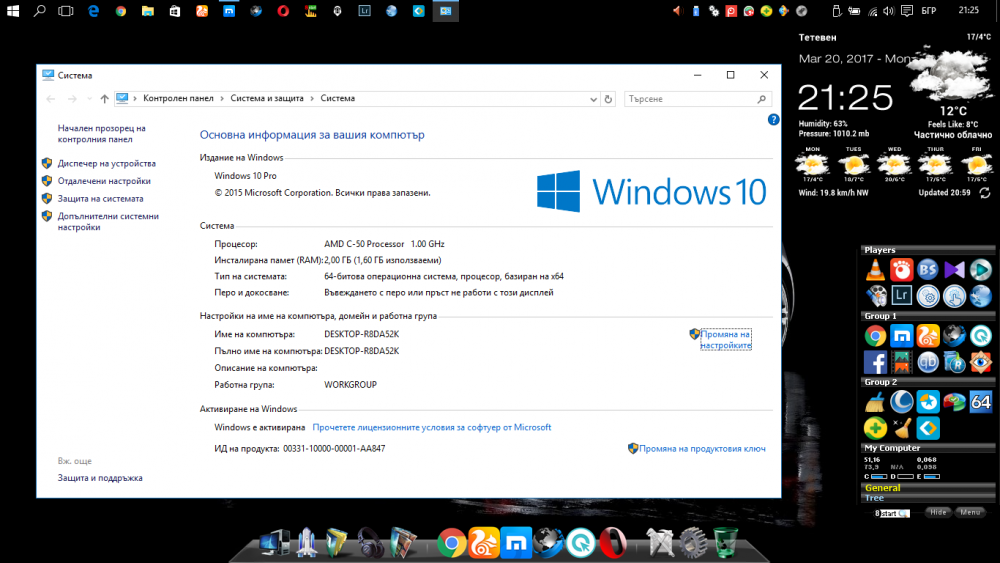This screenshot has width=1000, height=563.
Task: Open qBittorrent icon in Group 1 panel
Action: [x=928, y=362]
